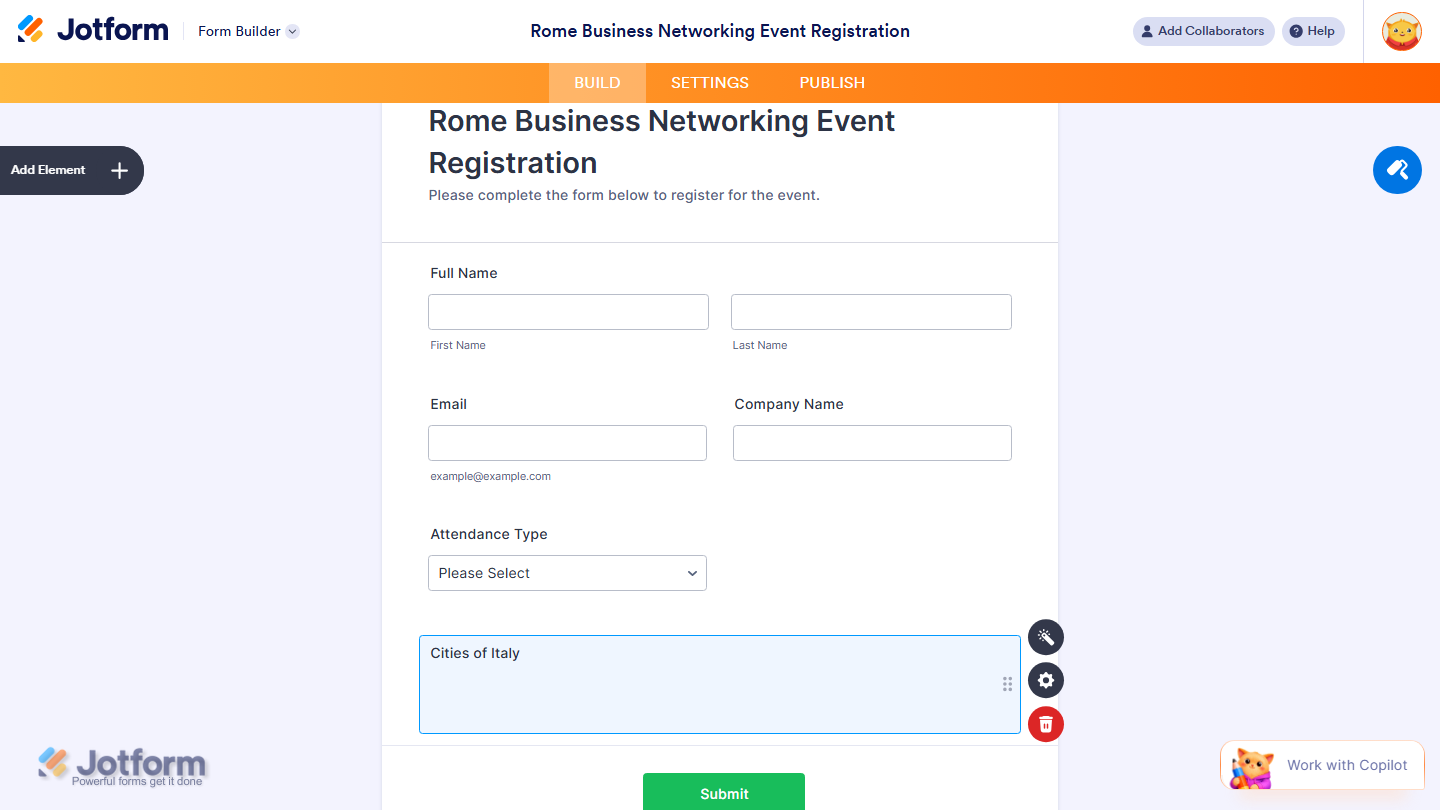The height and width of the screenshot is (810, 1440).
Task: Delete the Cities of Italy field via trash icon
Action: (x=1045, y=724)
